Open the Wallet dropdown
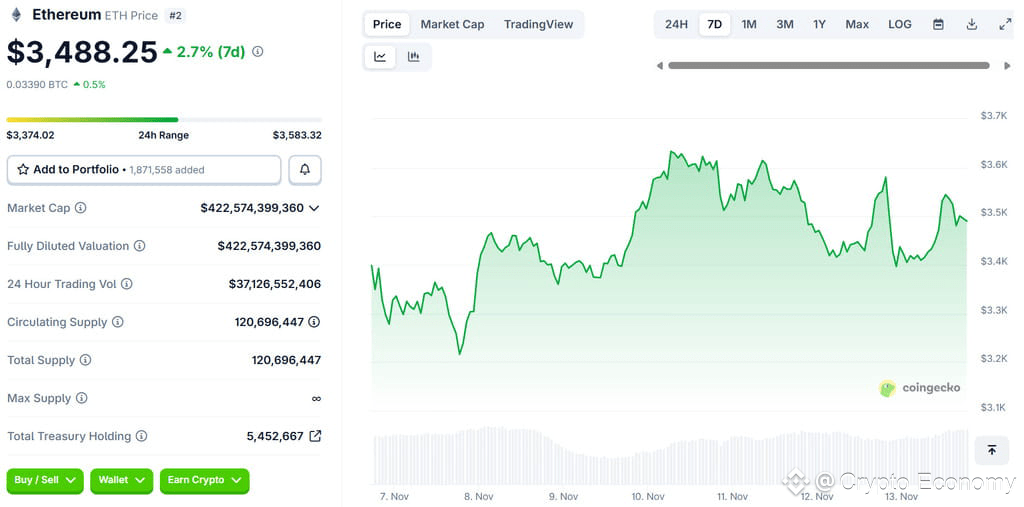The image size is (1024, 507). point(121,480)
